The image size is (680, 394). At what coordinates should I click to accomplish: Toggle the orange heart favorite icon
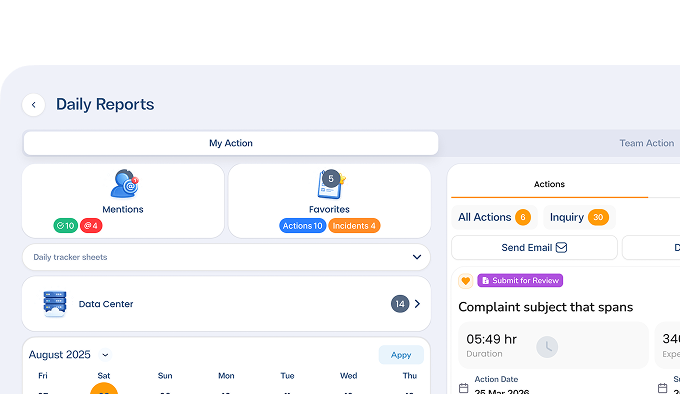(x=465, y=281)
